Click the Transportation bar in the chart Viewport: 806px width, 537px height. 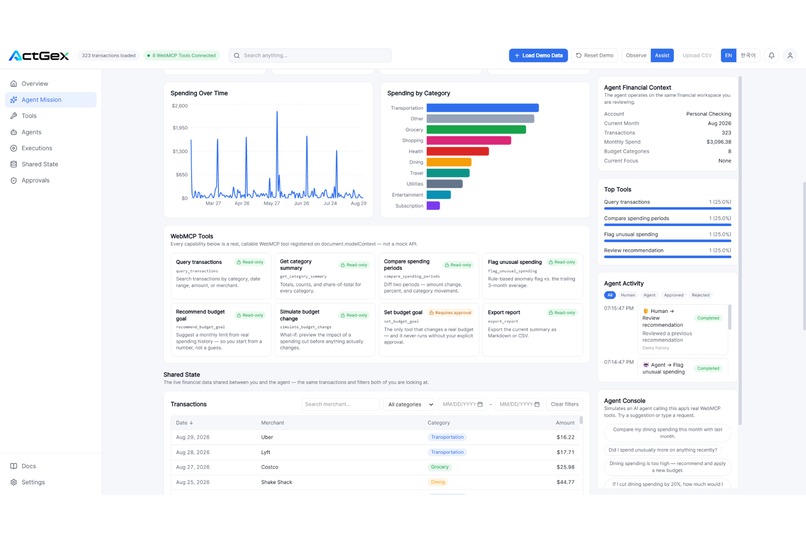(x=483, y=108)
